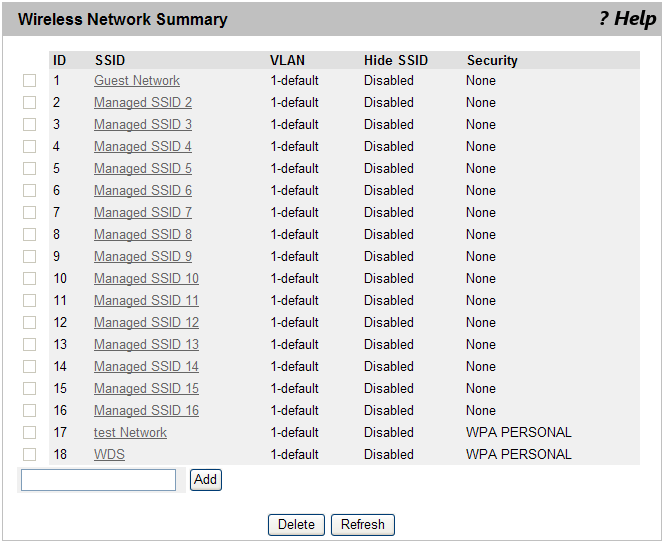
Task: Open the Guest Network SSID link
Action: click(137, 81)
